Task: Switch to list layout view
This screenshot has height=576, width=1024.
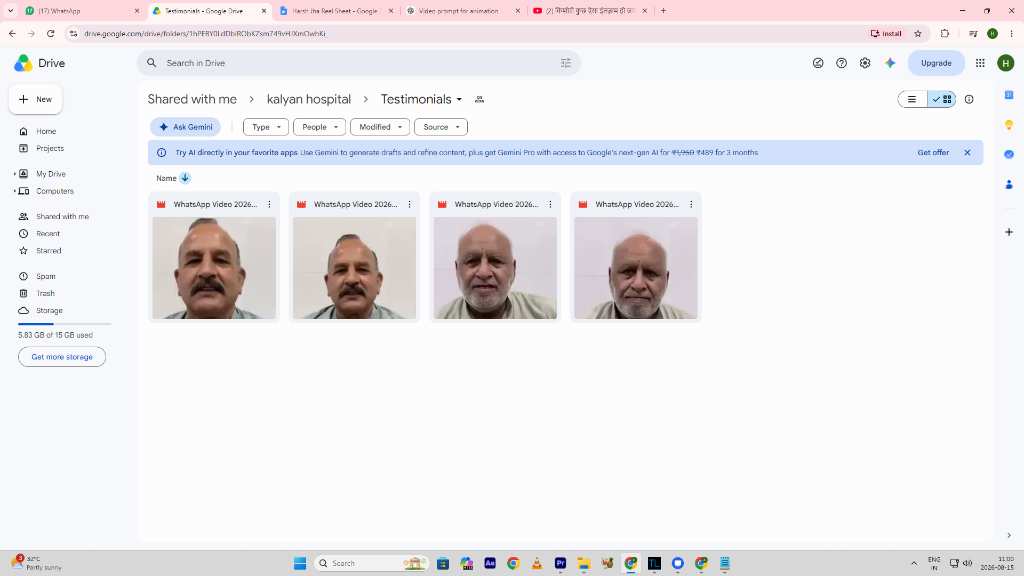Action: coord(912,99)
